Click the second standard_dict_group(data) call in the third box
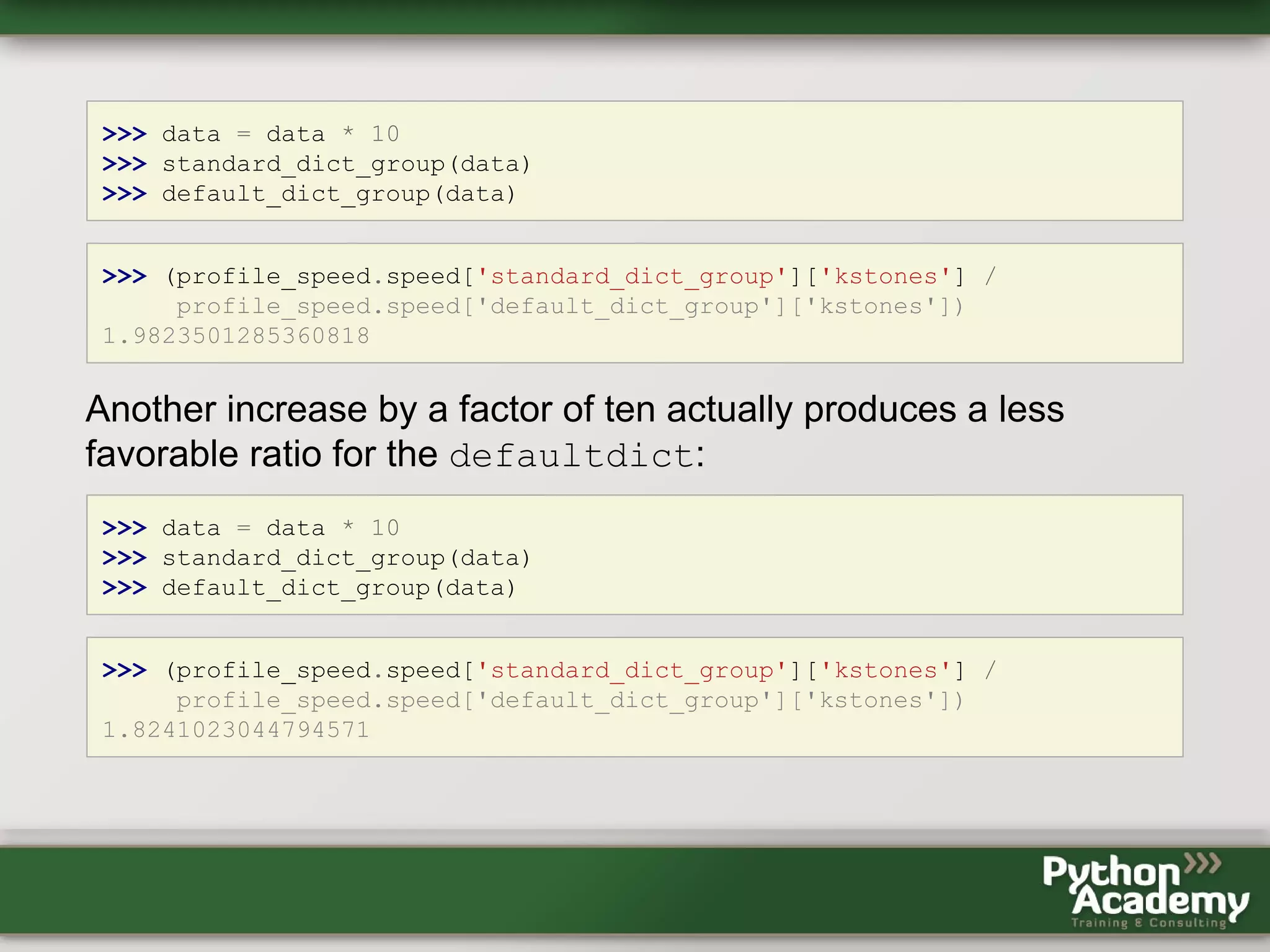The height and width of the screenshot is (952, 1270). (346, 559)
